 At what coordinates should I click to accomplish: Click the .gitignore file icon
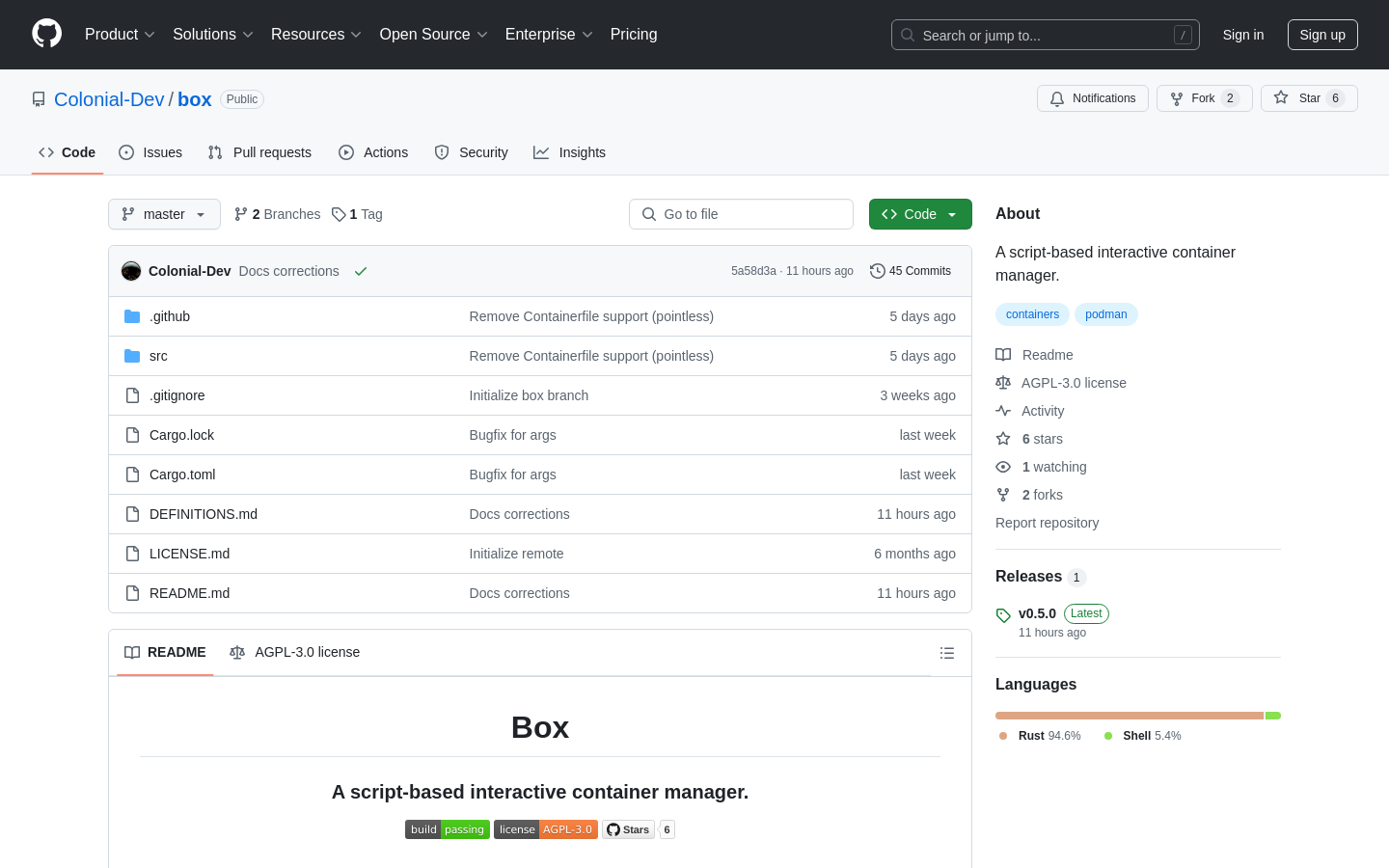[132, 395]
